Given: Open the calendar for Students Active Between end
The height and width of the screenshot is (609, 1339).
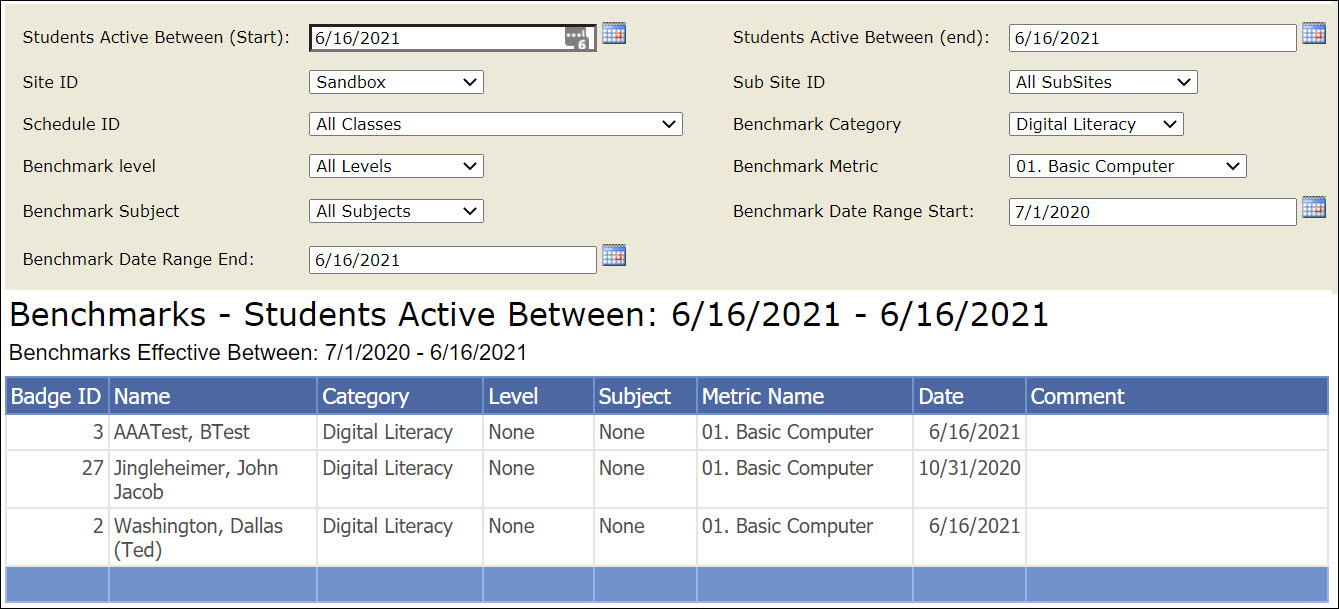Looking at the screenshot, I should pyautogui.click(x=1313, y=33).
